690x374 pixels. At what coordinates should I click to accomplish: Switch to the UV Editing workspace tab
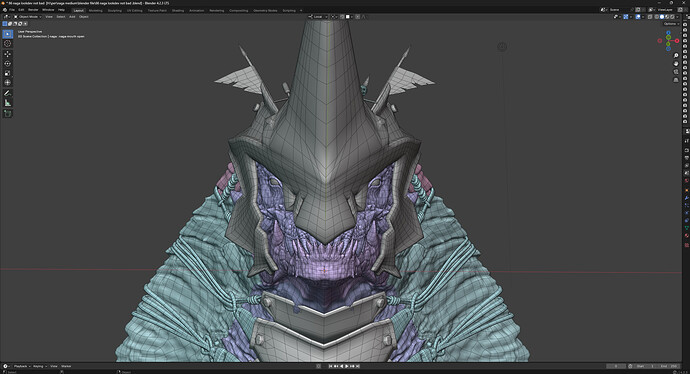[135, 10]
